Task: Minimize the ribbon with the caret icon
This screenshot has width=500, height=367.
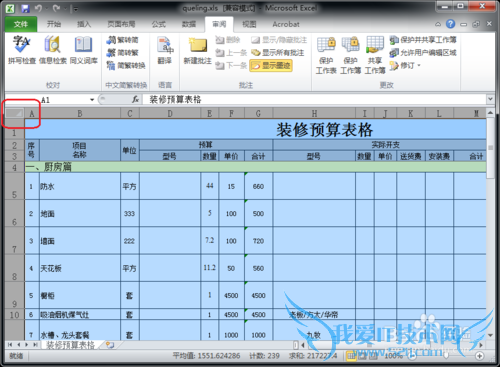Action: coord(438,24)
